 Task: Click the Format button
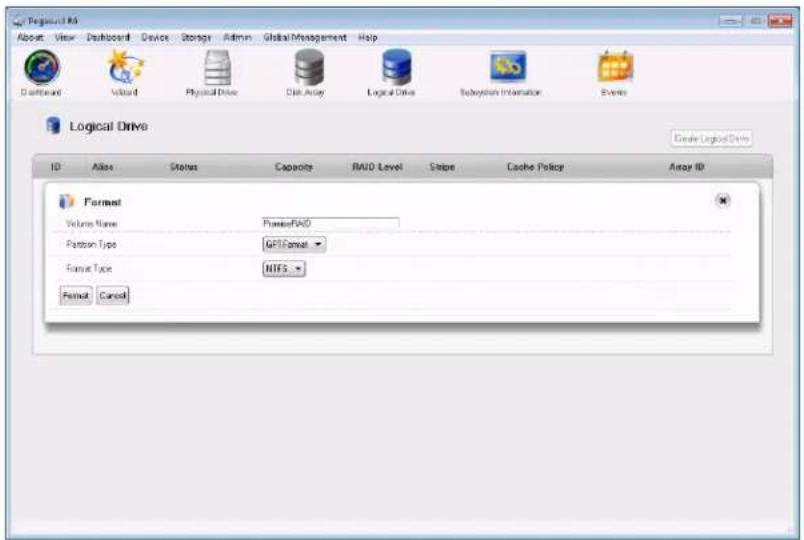(76, 295)
